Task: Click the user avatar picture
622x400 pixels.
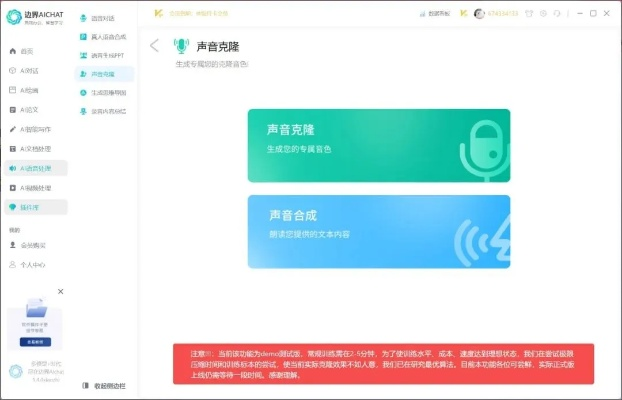Action: point(479,13)
